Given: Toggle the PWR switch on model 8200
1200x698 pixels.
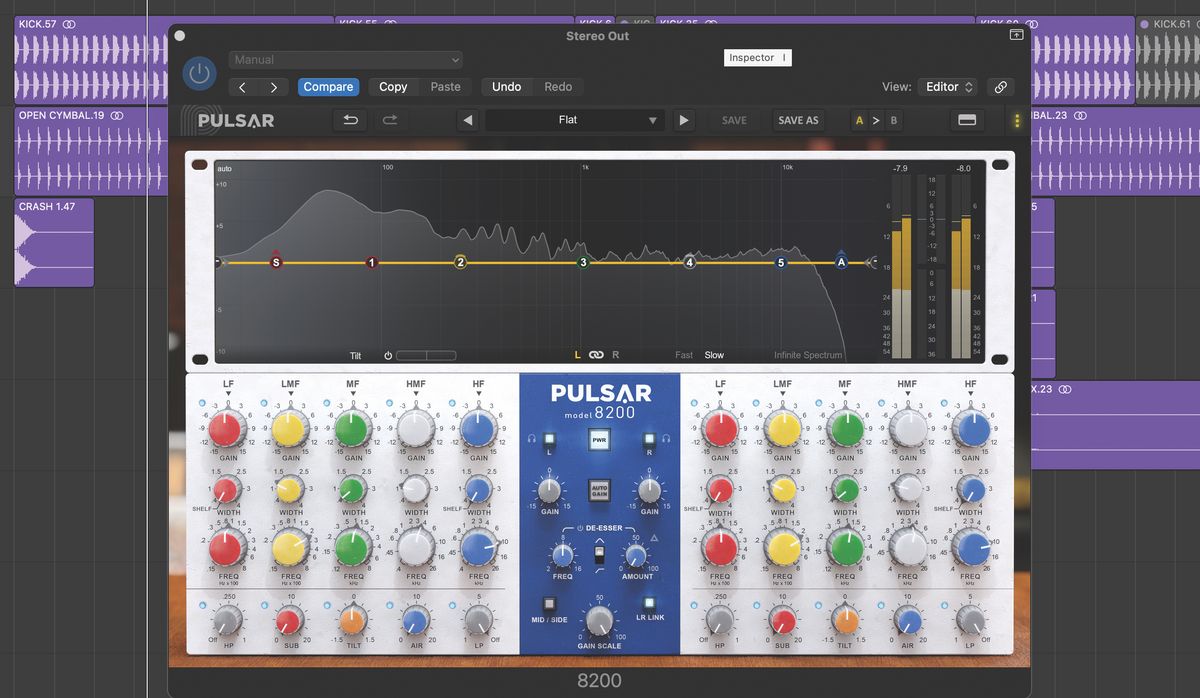Looking at the screenshot, I should pyautogui.click(x=599, y=439).
